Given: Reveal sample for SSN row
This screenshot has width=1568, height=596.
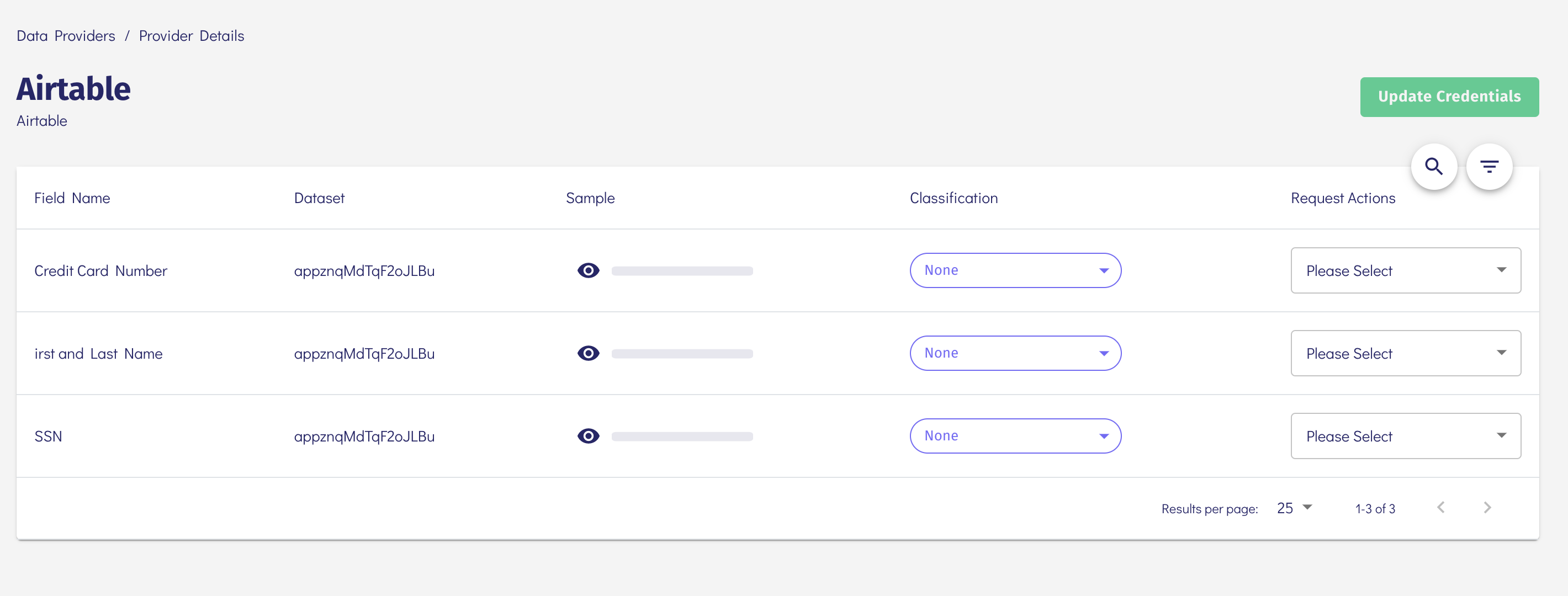Looking at the screenshot, I should (x=588, y=436).
